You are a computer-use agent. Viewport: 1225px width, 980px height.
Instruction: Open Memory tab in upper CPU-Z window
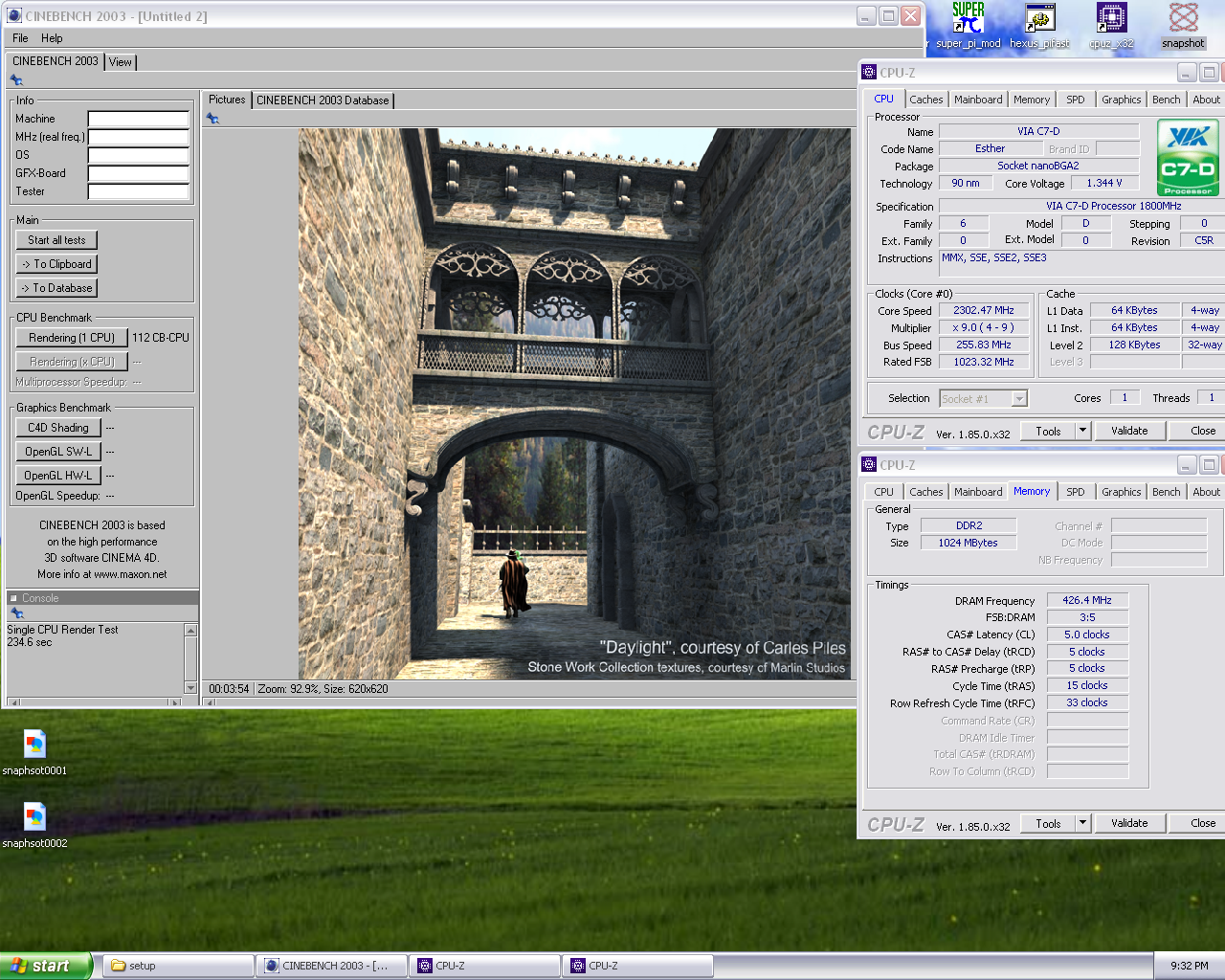(x=1032, y=100)
